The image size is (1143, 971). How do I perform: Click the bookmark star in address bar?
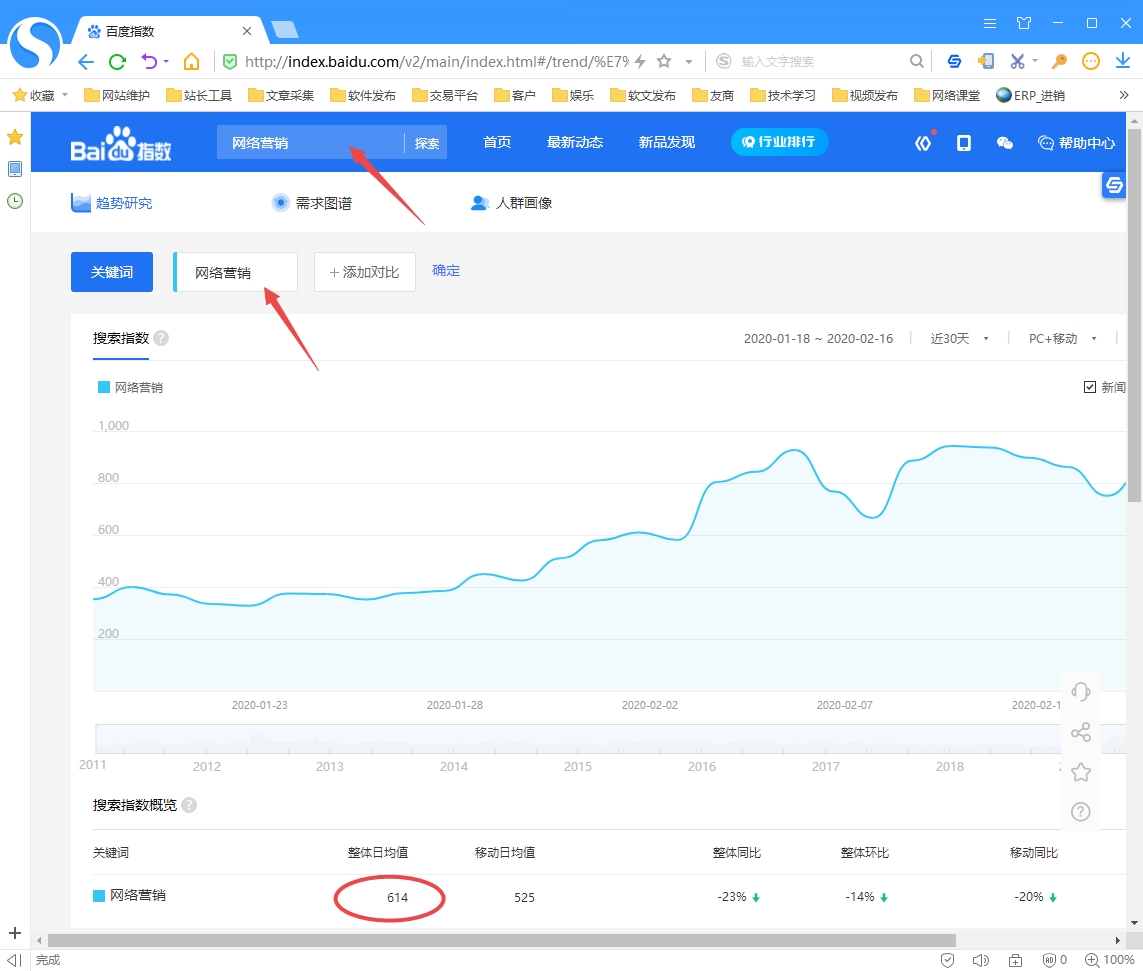click(664, 62)
